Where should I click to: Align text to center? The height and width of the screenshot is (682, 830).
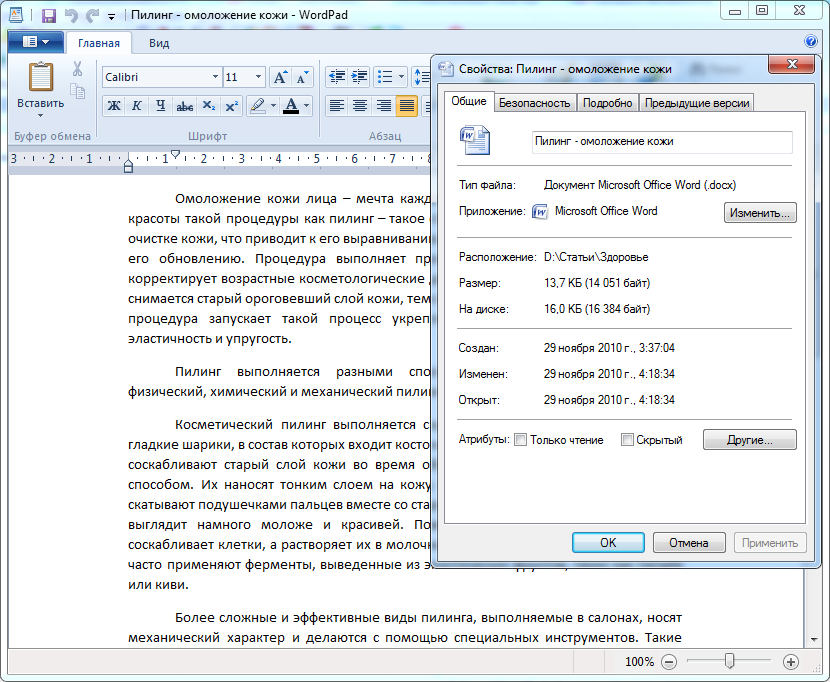coord(359,105)
